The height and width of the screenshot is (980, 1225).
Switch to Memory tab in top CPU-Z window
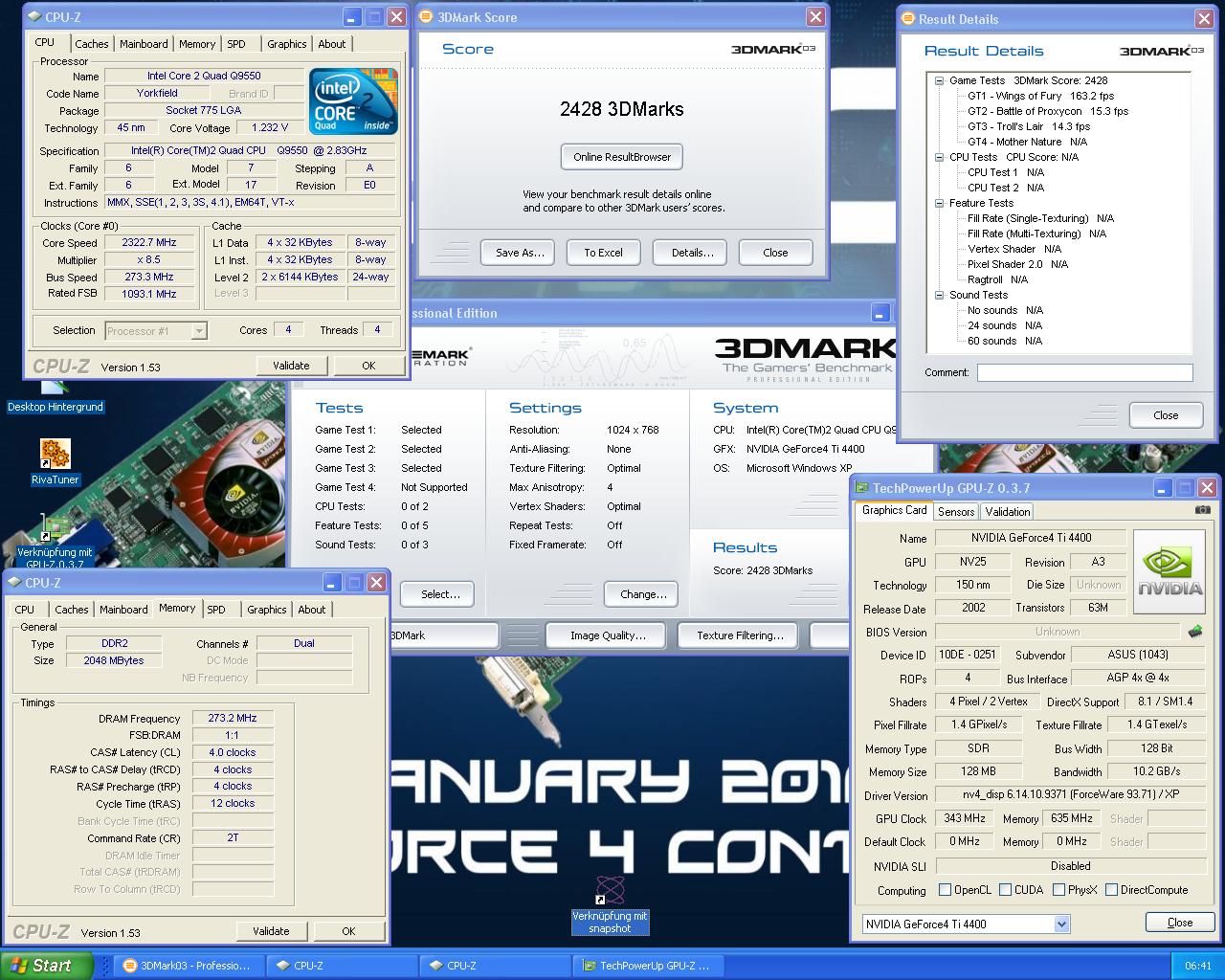point(197,44)
